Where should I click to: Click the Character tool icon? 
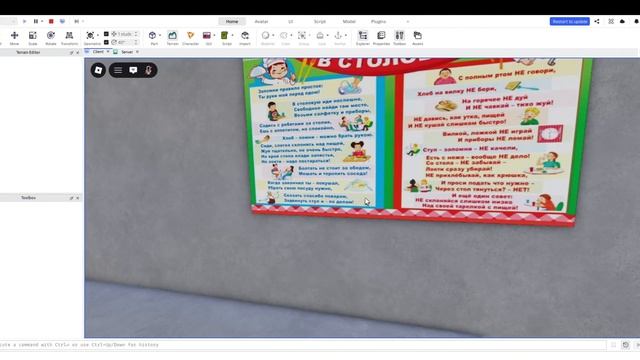(x=190, y=36)
